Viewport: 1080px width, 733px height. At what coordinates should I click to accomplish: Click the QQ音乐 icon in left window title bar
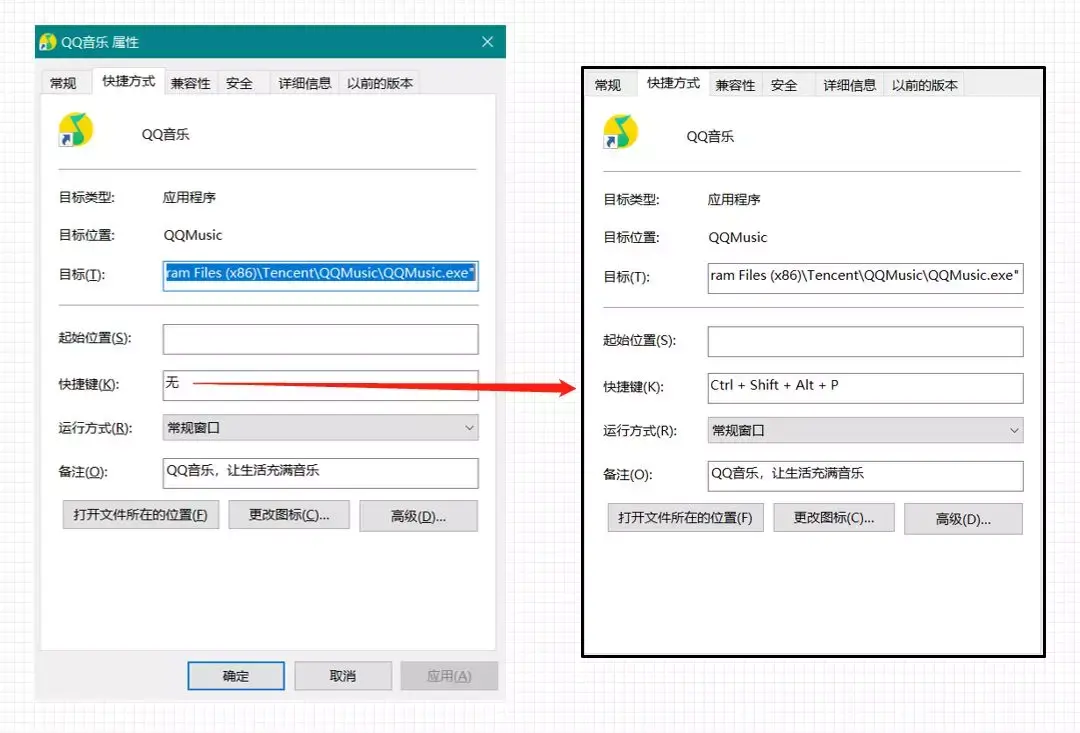click(x=47, y=42)
